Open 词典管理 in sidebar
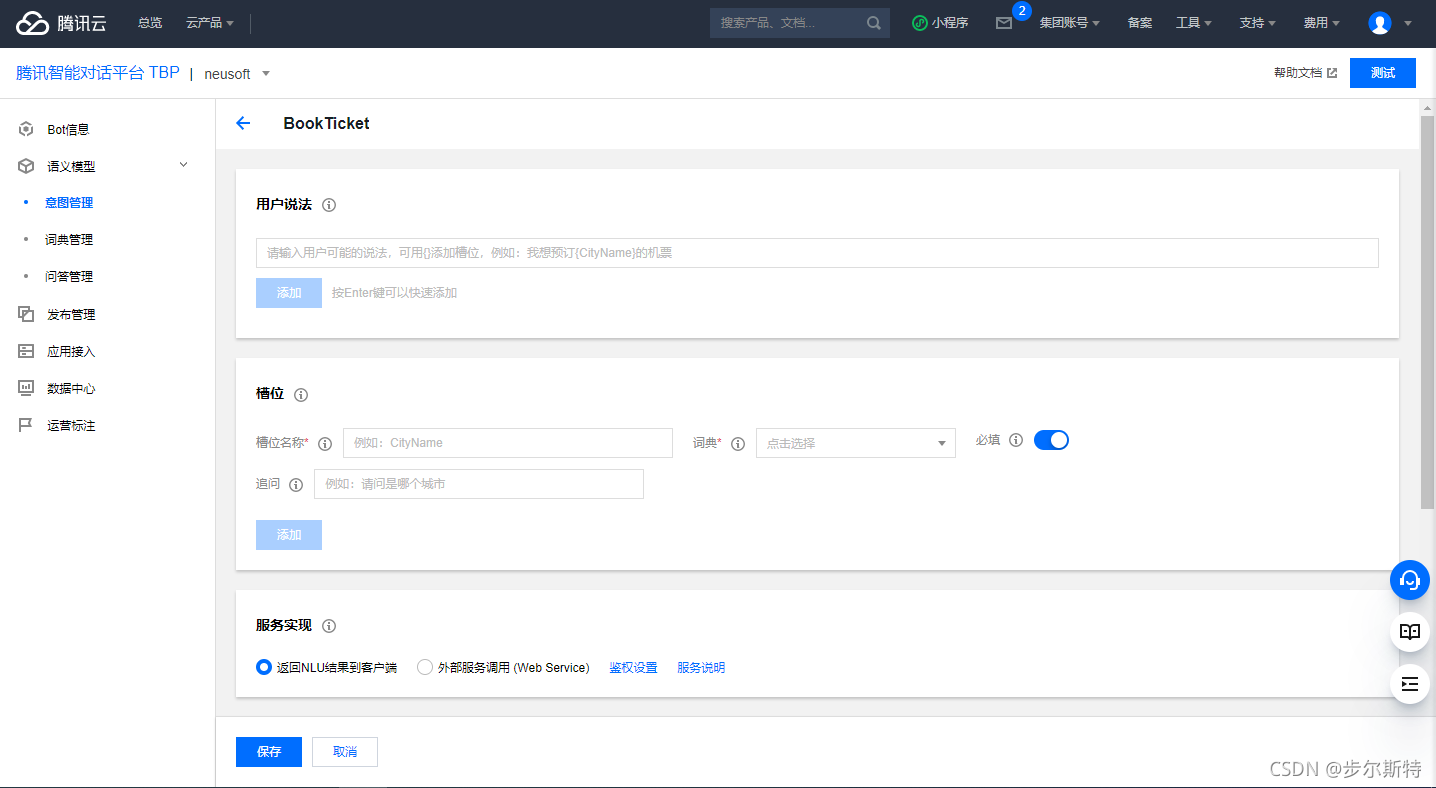The height and width of the screenshot is (788, 1436). tap(69, 240)
